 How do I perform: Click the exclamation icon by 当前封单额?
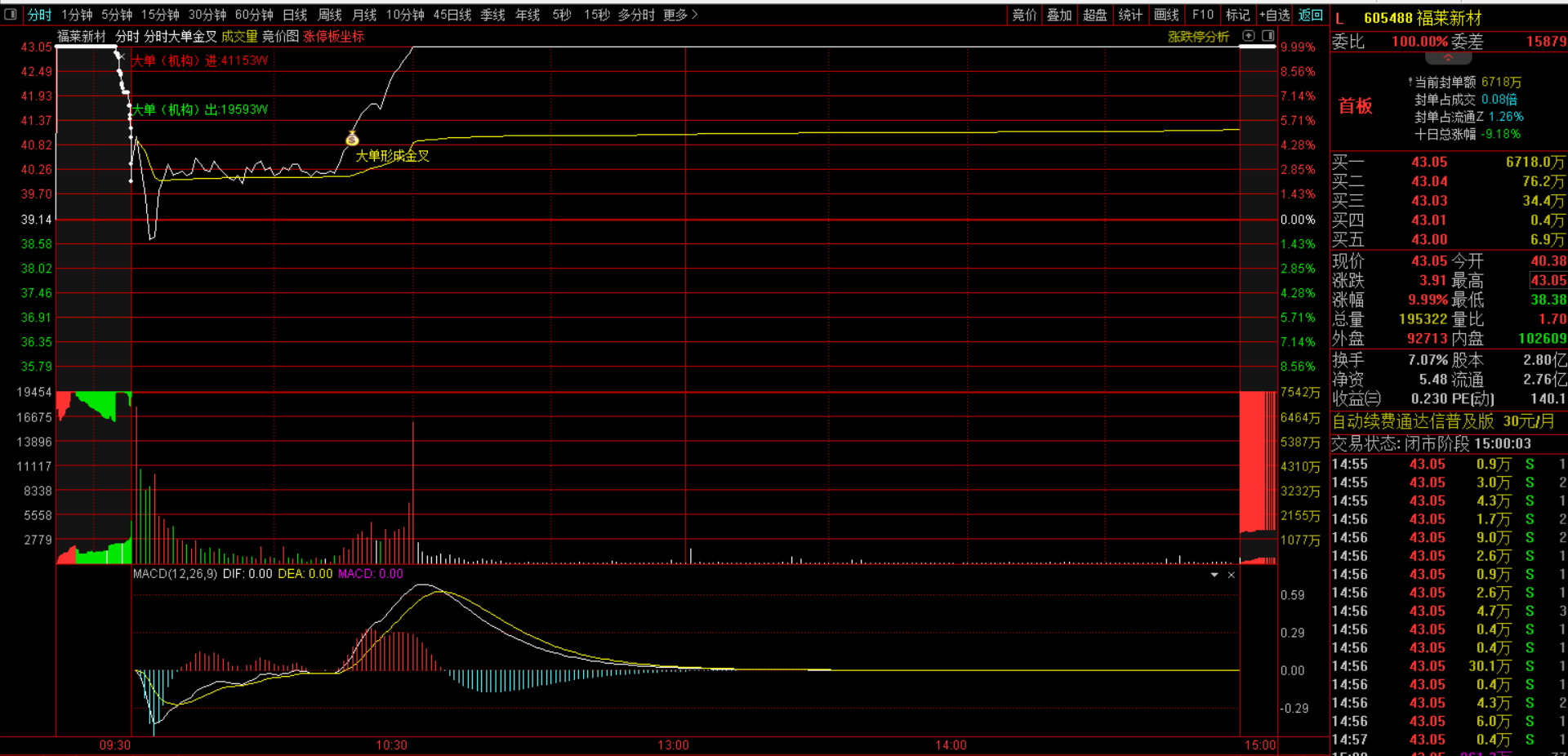1410,82
